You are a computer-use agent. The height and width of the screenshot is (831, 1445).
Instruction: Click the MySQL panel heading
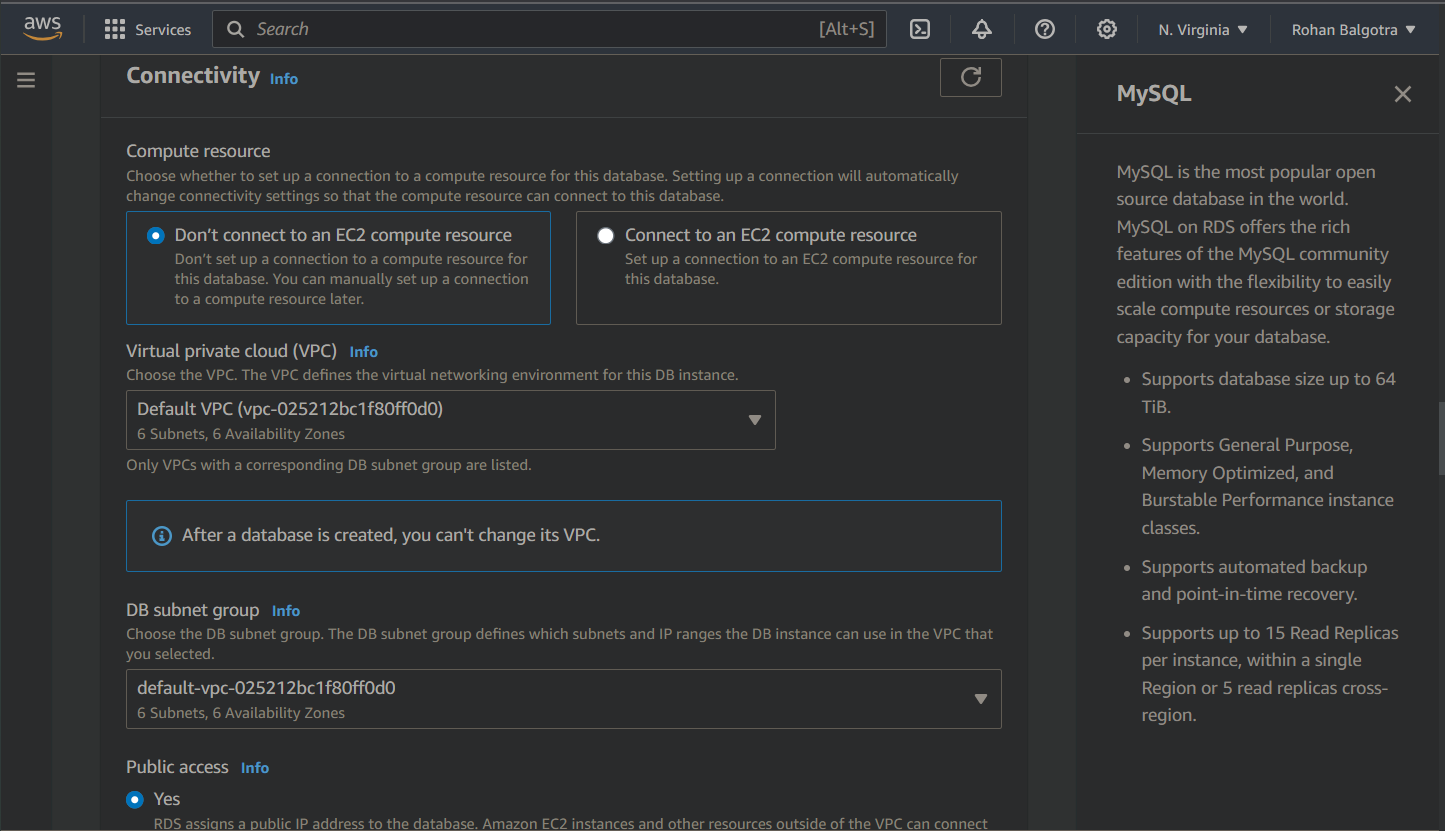coord(1154,94)
